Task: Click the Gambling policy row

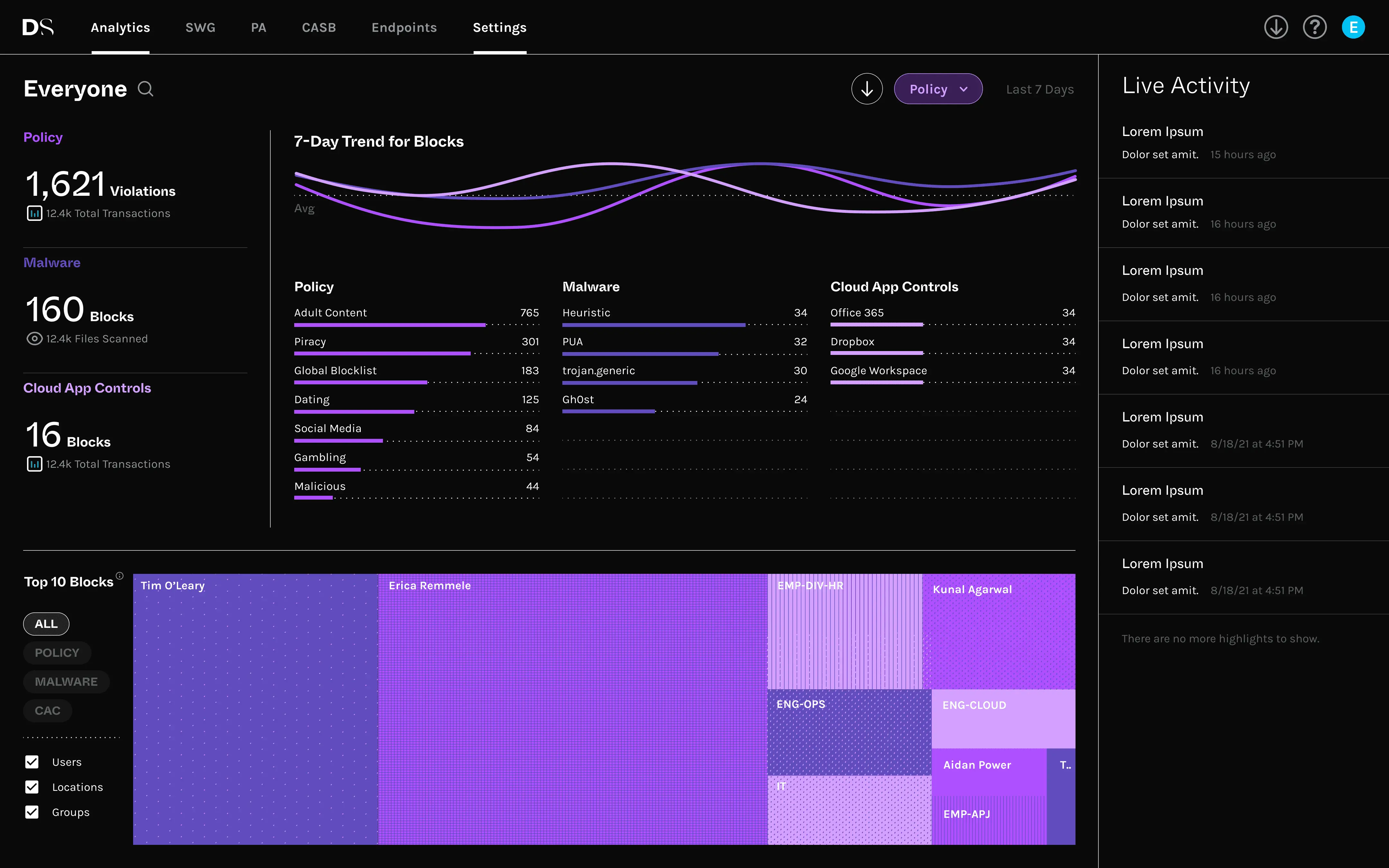Action: click(417, 462)
